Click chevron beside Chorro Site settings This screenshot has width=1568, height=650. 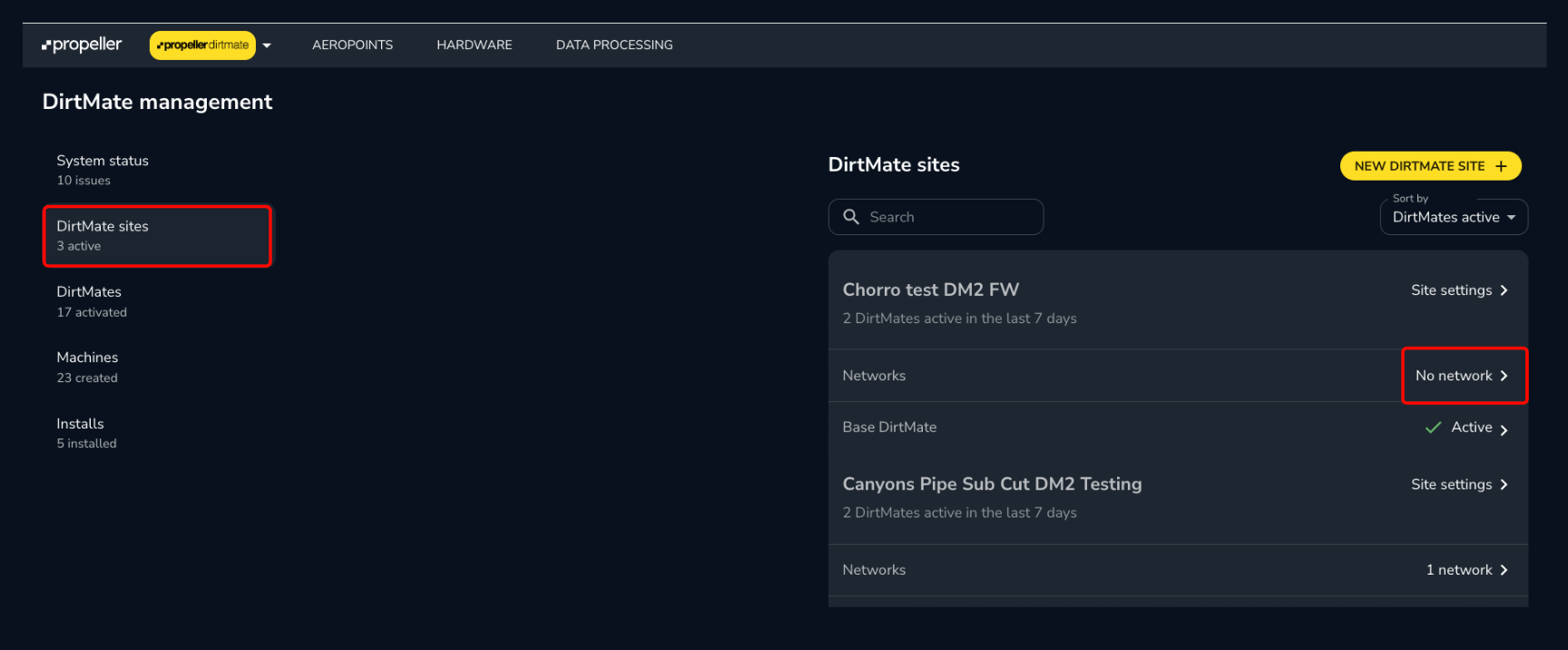tap(1504, 291)
